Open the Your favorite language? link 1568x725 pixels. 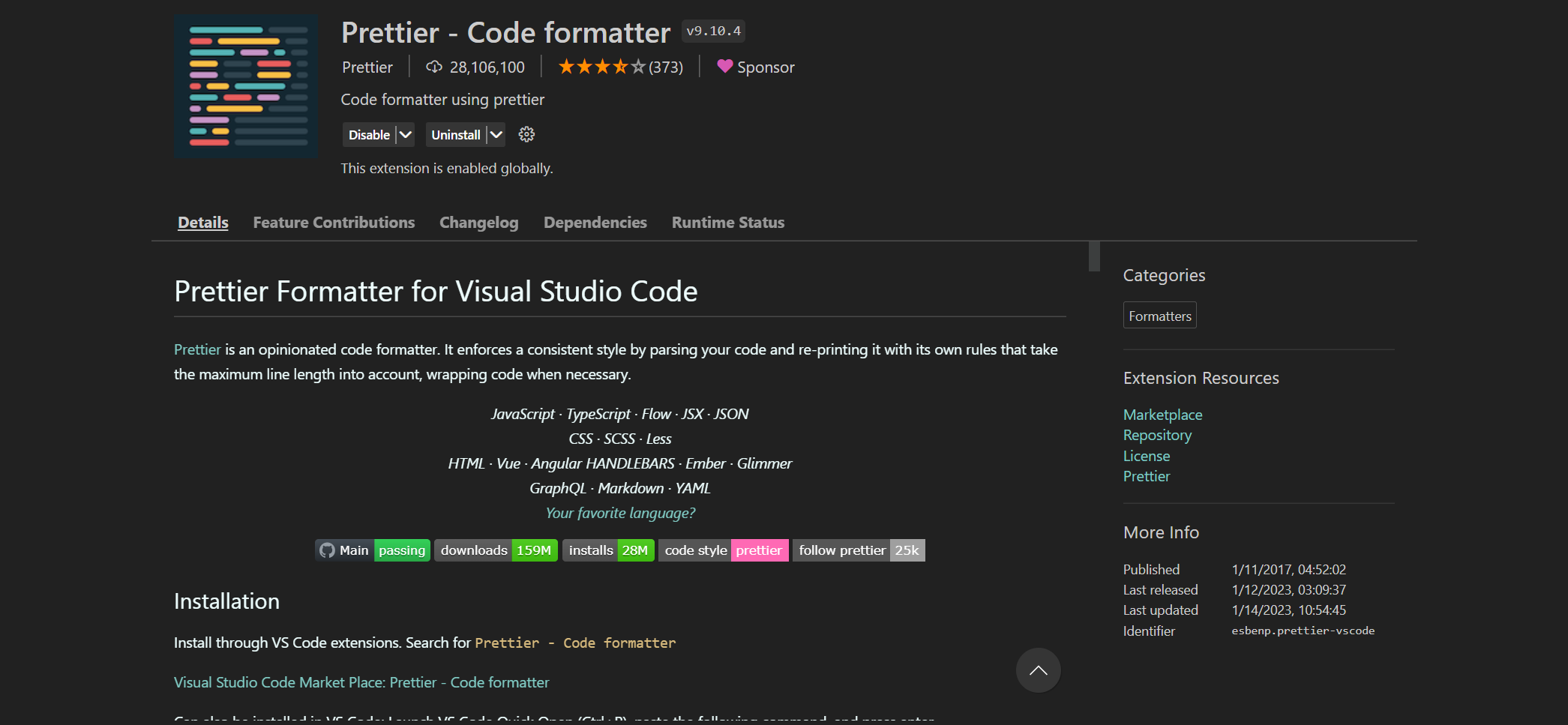coord(620,513)
